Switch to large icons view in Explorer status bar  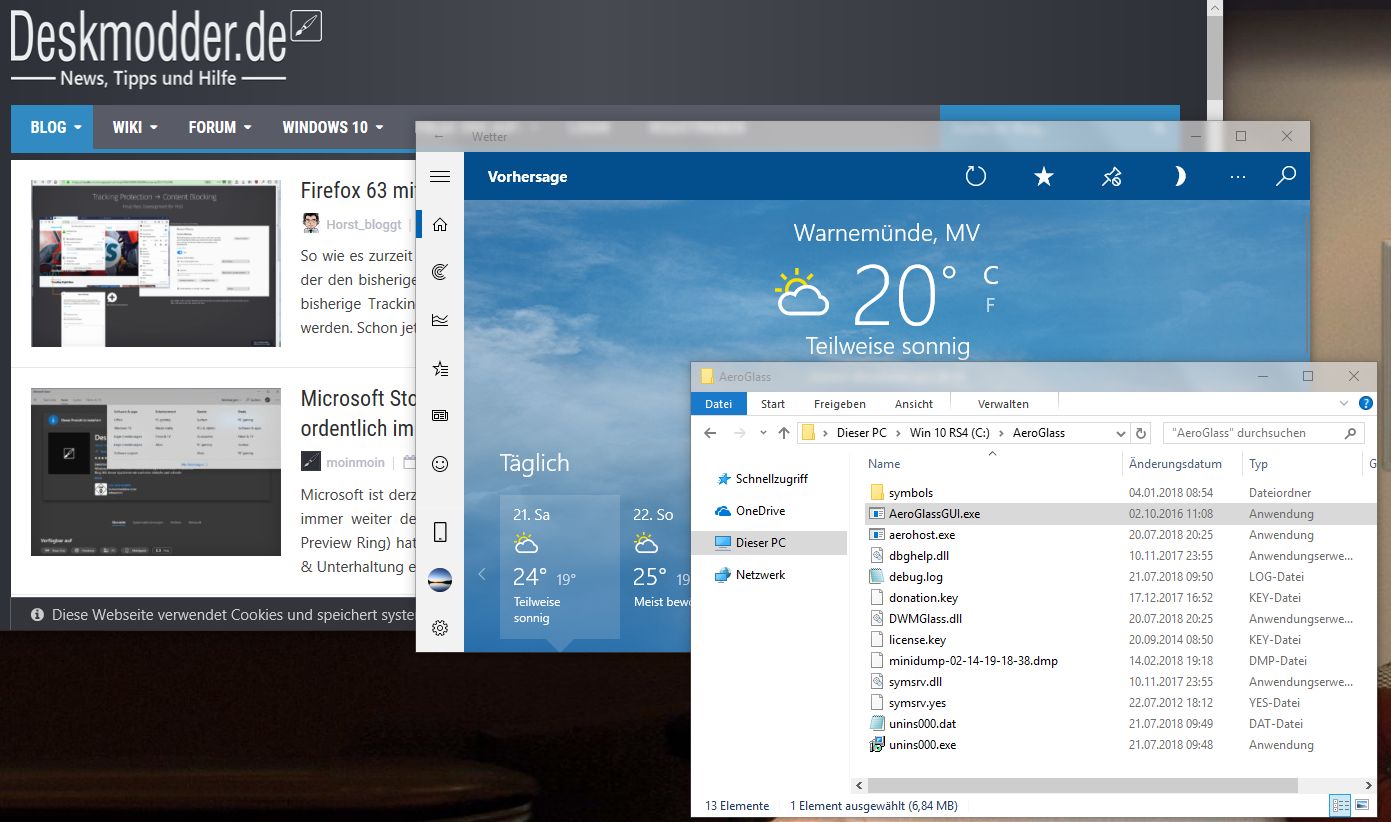click(1361, 805)
